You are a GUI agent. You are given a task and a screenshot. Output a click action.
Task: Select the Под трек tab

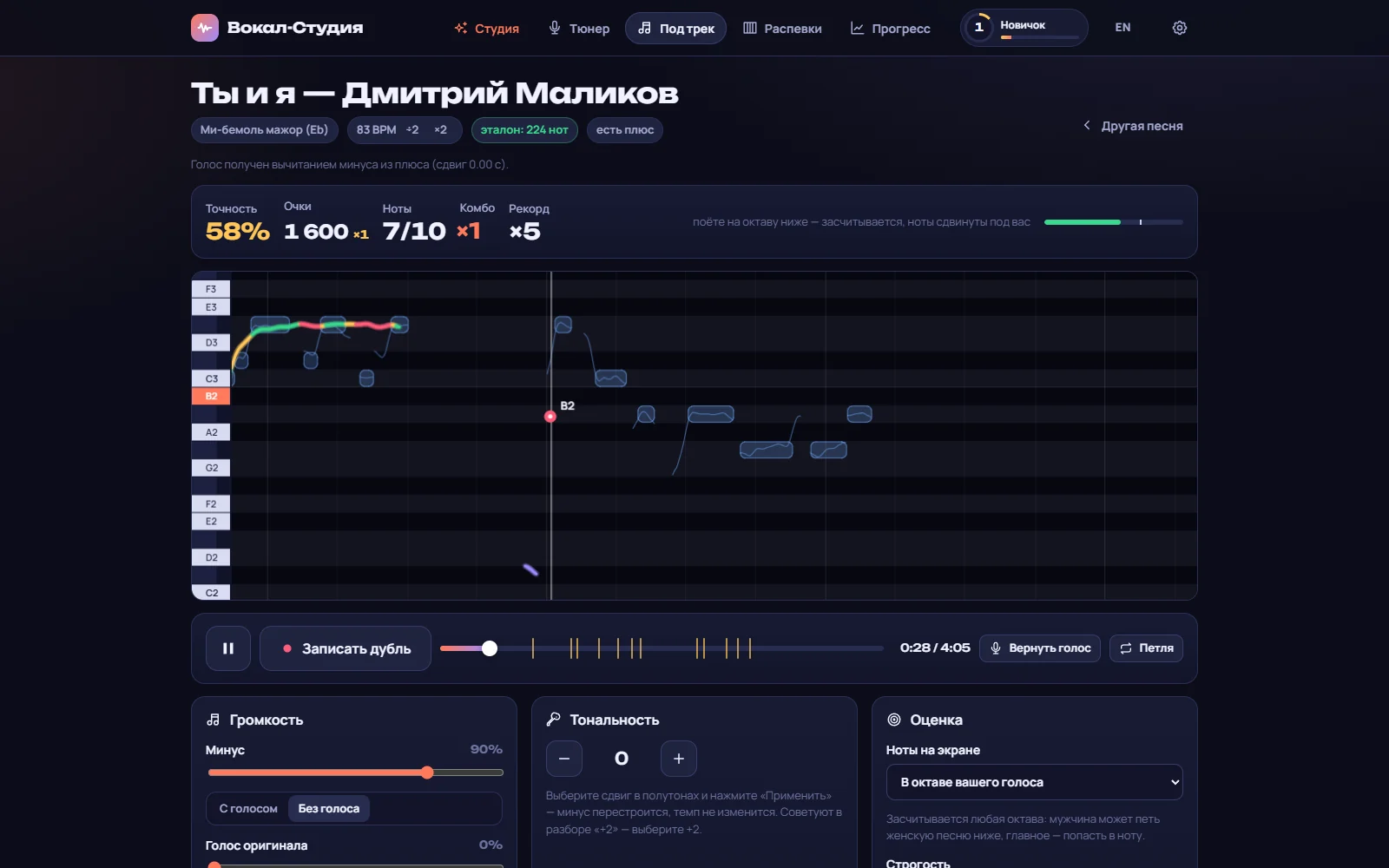tap(675, 29)
